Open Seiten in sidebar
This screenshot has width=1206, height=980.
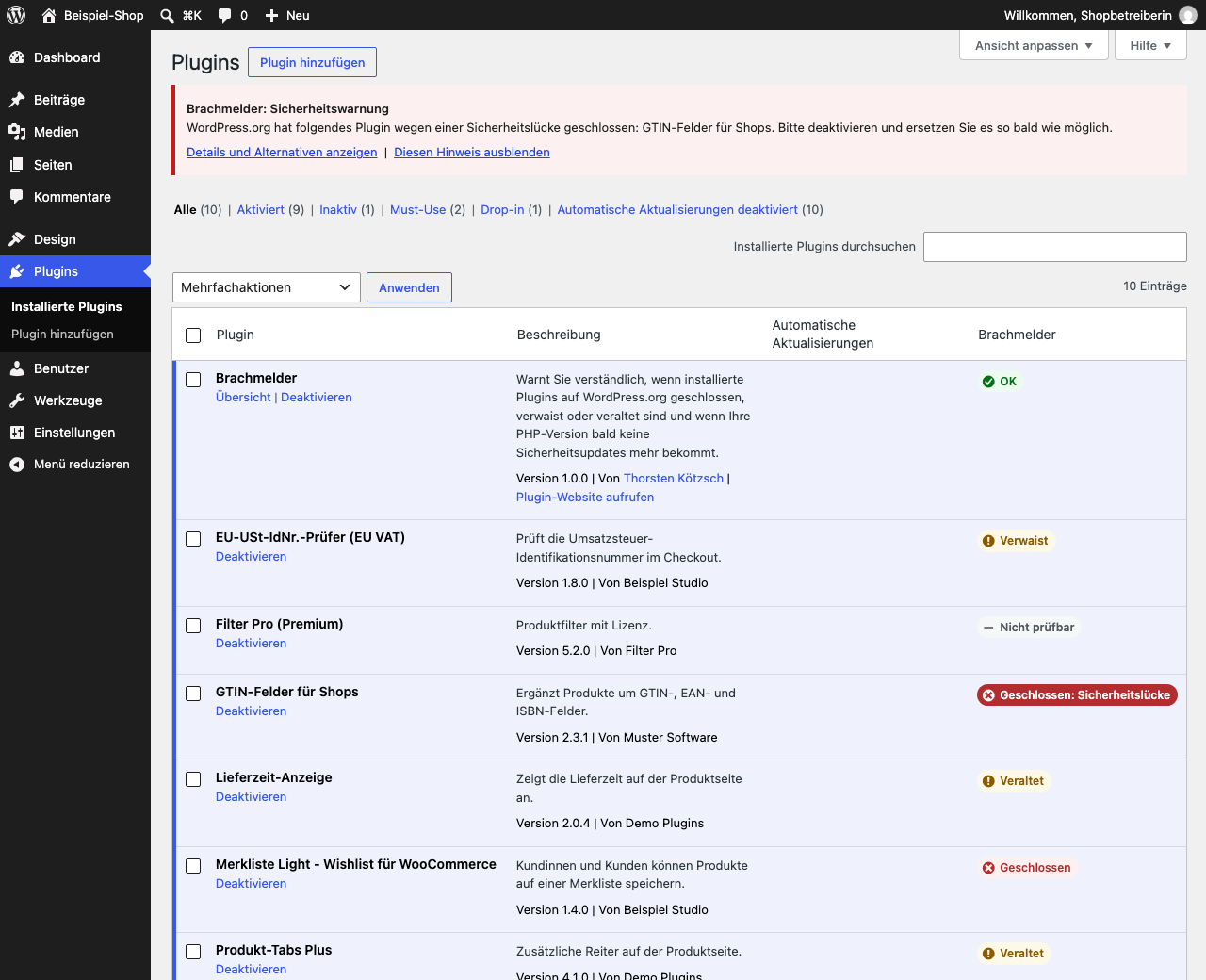point(75,165)
